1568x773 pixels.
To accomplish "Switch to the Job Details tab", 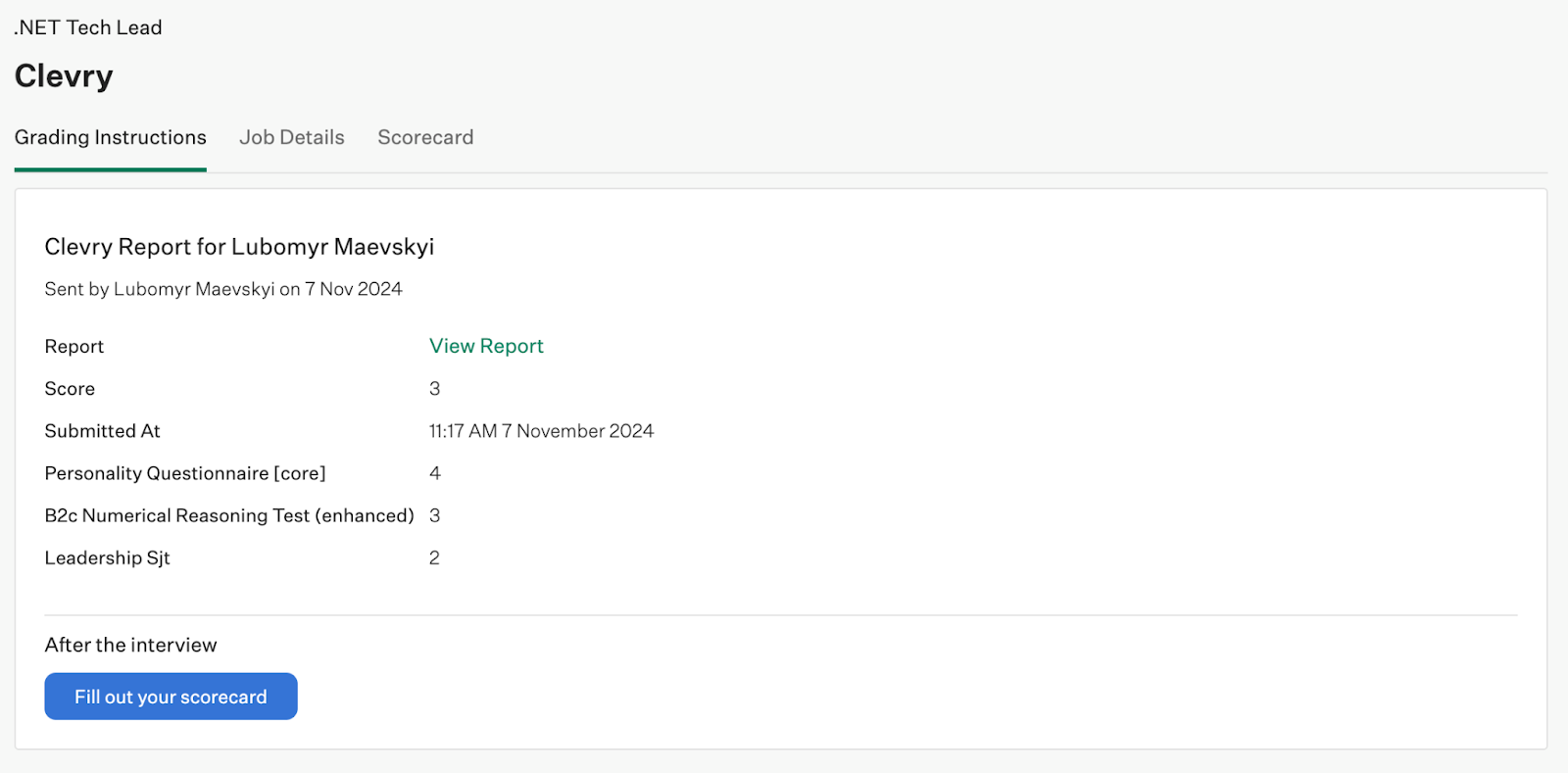I will click(291, 137).
